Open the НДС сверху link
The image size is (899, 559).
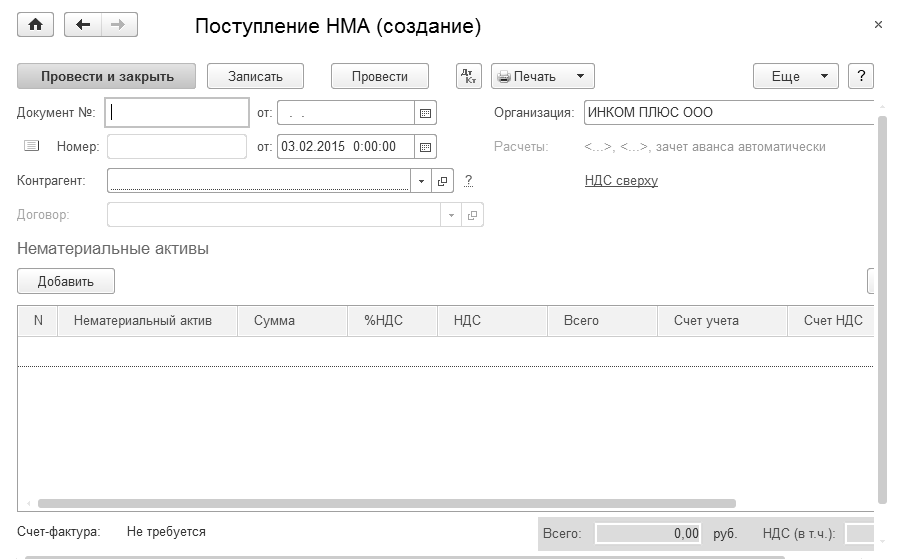[x=621, y=181]
